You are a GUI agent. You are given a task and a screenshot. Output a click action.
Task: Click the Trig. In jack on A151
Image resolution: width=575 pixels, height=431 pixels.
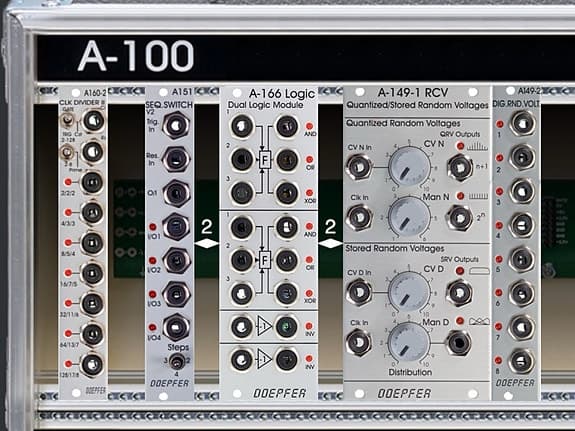point(176,125)
